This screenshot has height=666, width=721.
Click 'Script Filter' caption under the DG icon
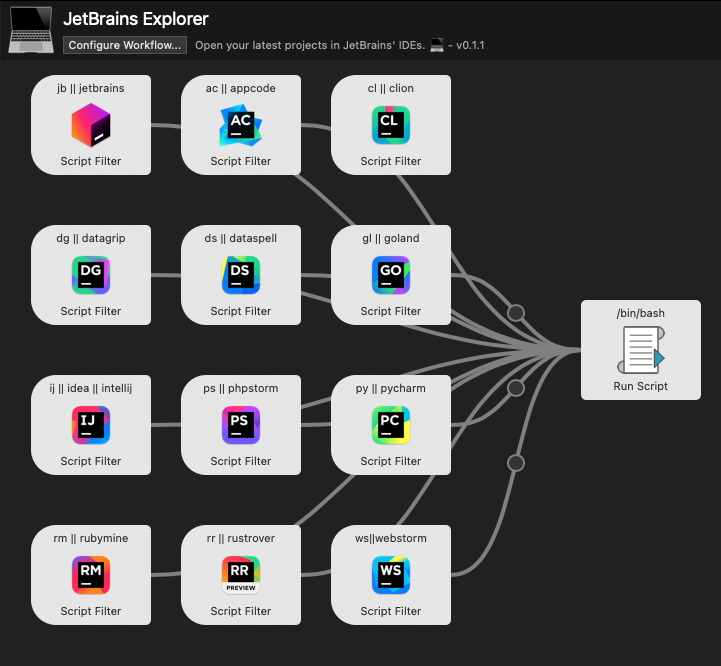click(x=91, y=311)
